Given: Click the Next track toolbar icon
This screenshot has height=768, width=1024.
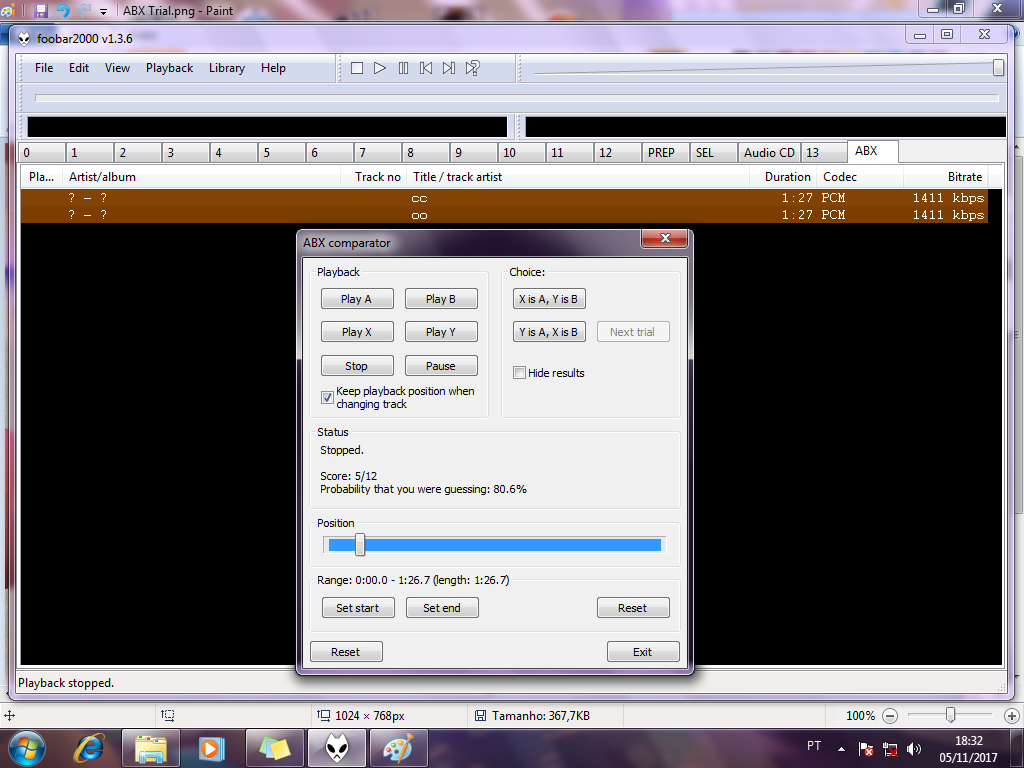Looking at the screenshot, I should [x=449, y=68].
